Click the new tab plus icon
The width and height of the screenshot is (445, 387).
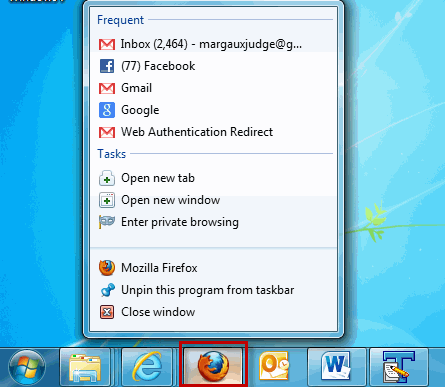[x=107, y=178]
